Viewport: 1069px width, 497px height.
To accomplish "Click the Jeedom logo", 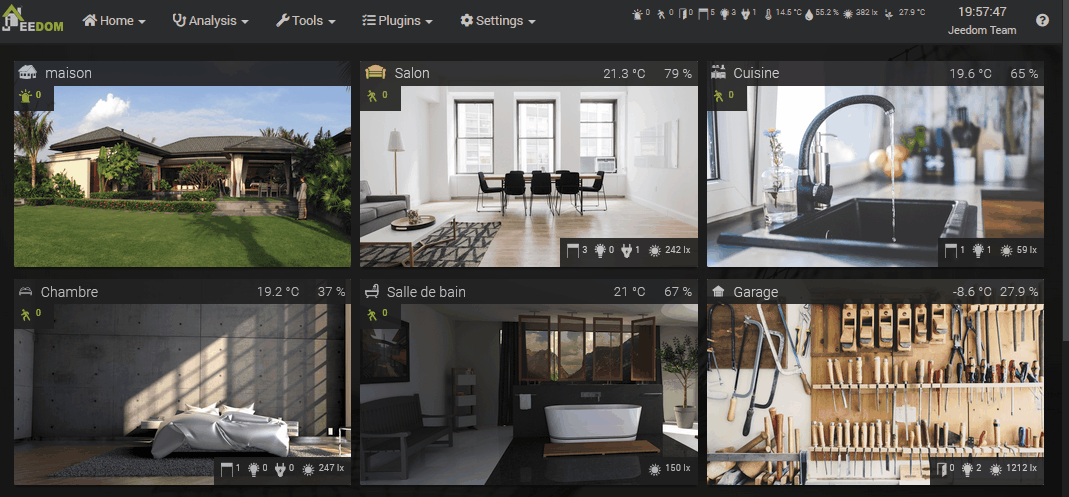I will pos(33,20).
